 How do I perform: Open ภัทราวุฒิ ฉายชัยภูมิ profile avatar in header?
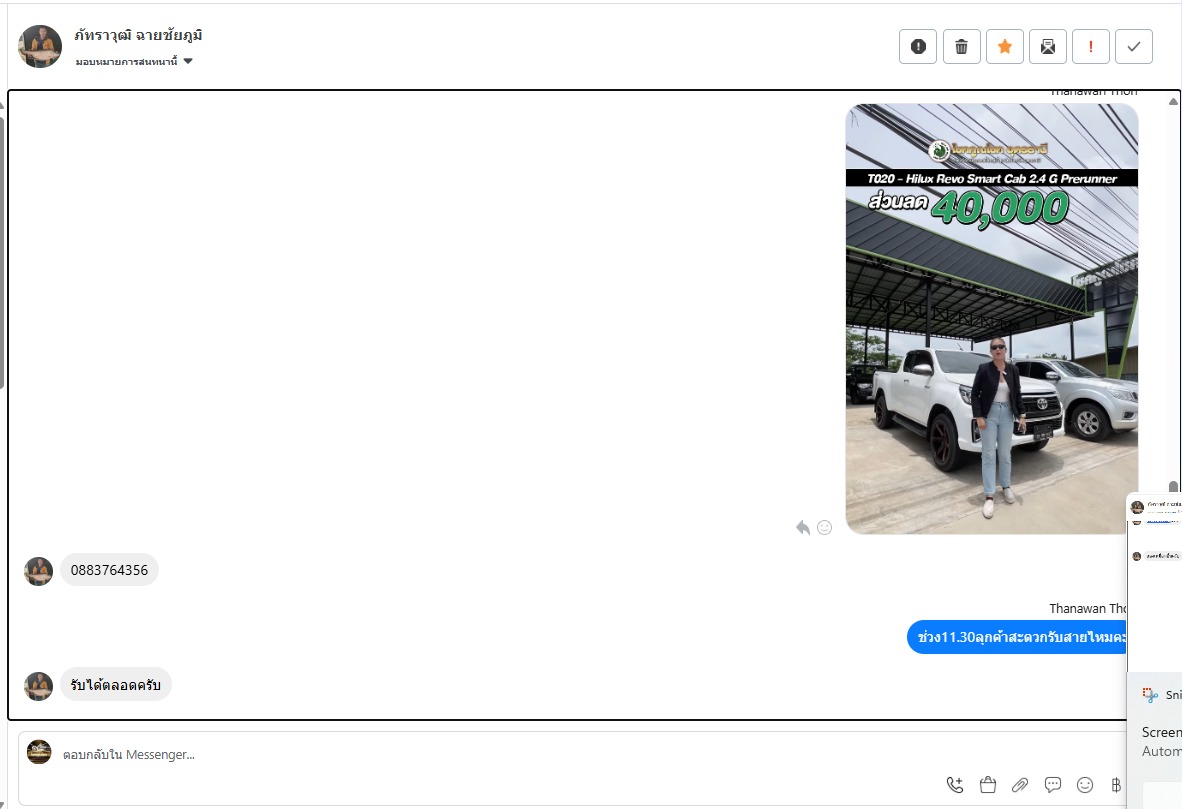click(x=40, y=46)
